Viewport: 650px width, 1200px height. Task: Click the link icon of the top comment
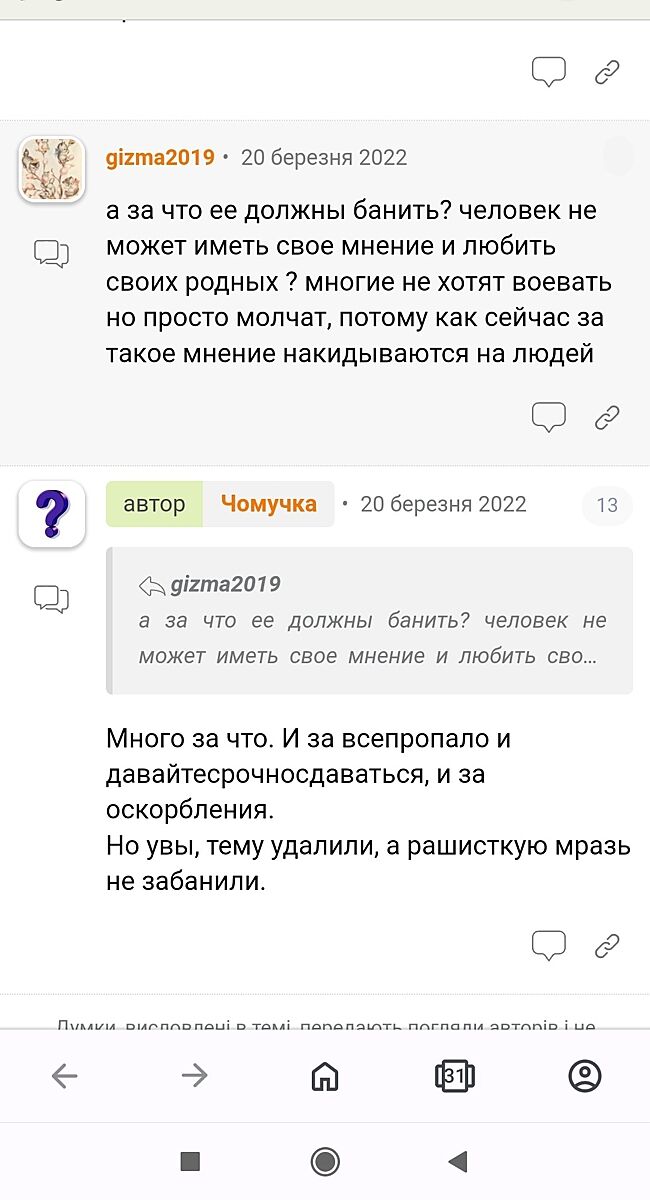coord(607,72)
